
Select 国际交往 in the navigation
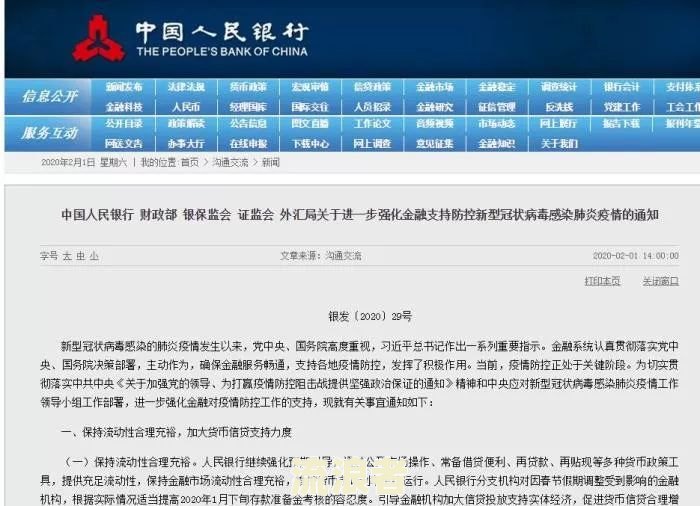coord(310,107)
